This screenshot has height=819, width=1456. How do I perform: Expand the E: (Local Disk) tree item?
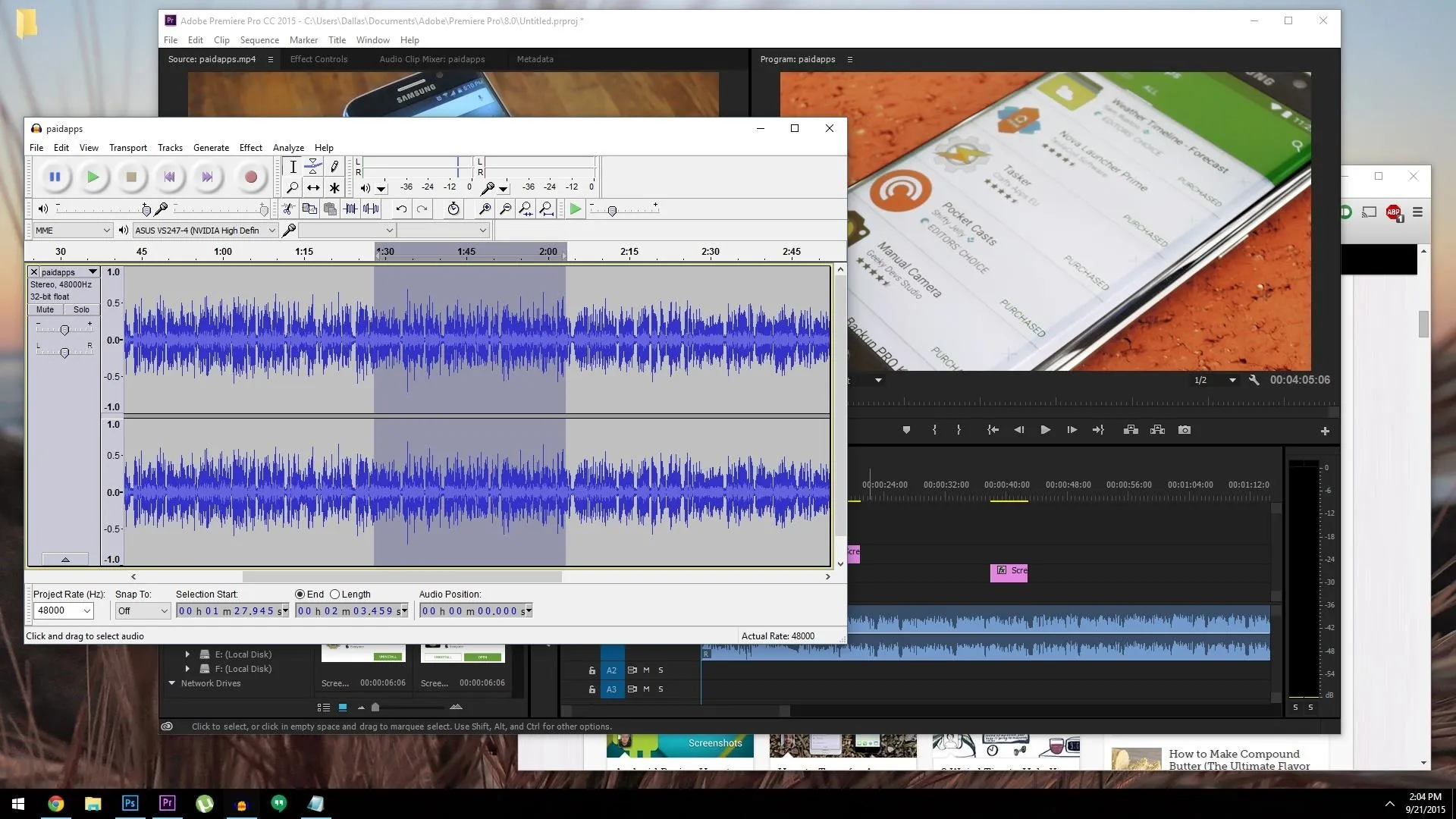point(187,654)
